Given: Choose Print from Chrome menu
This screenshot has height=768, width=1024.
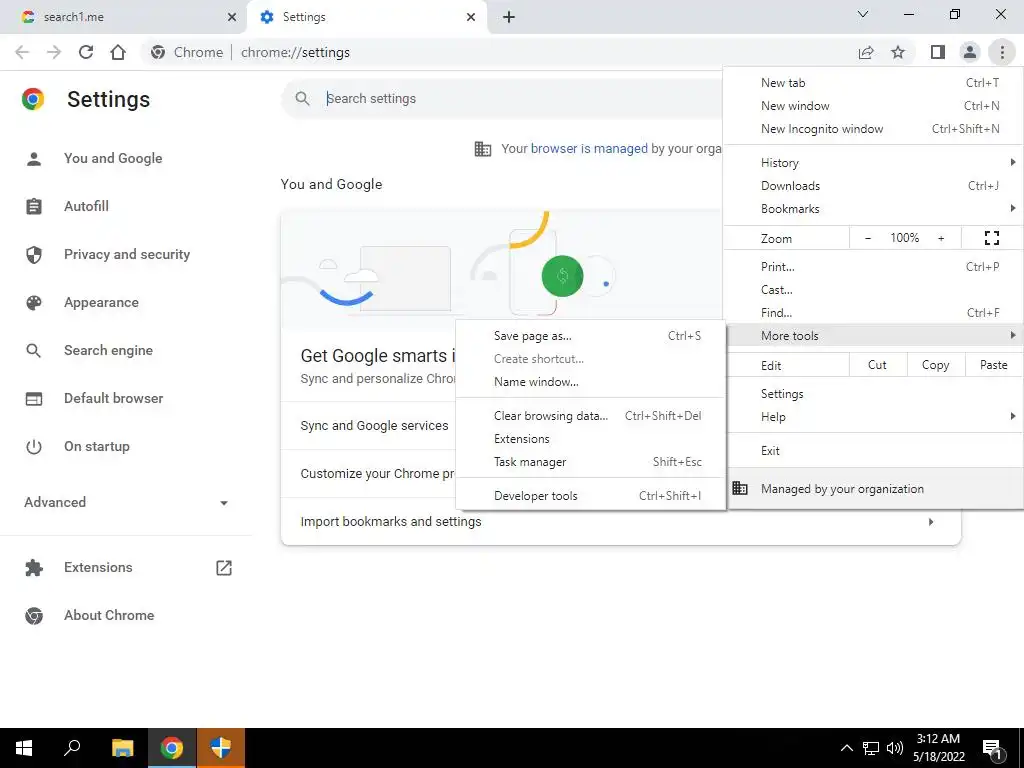Looking at the screenshot, I should coord(873,266).
